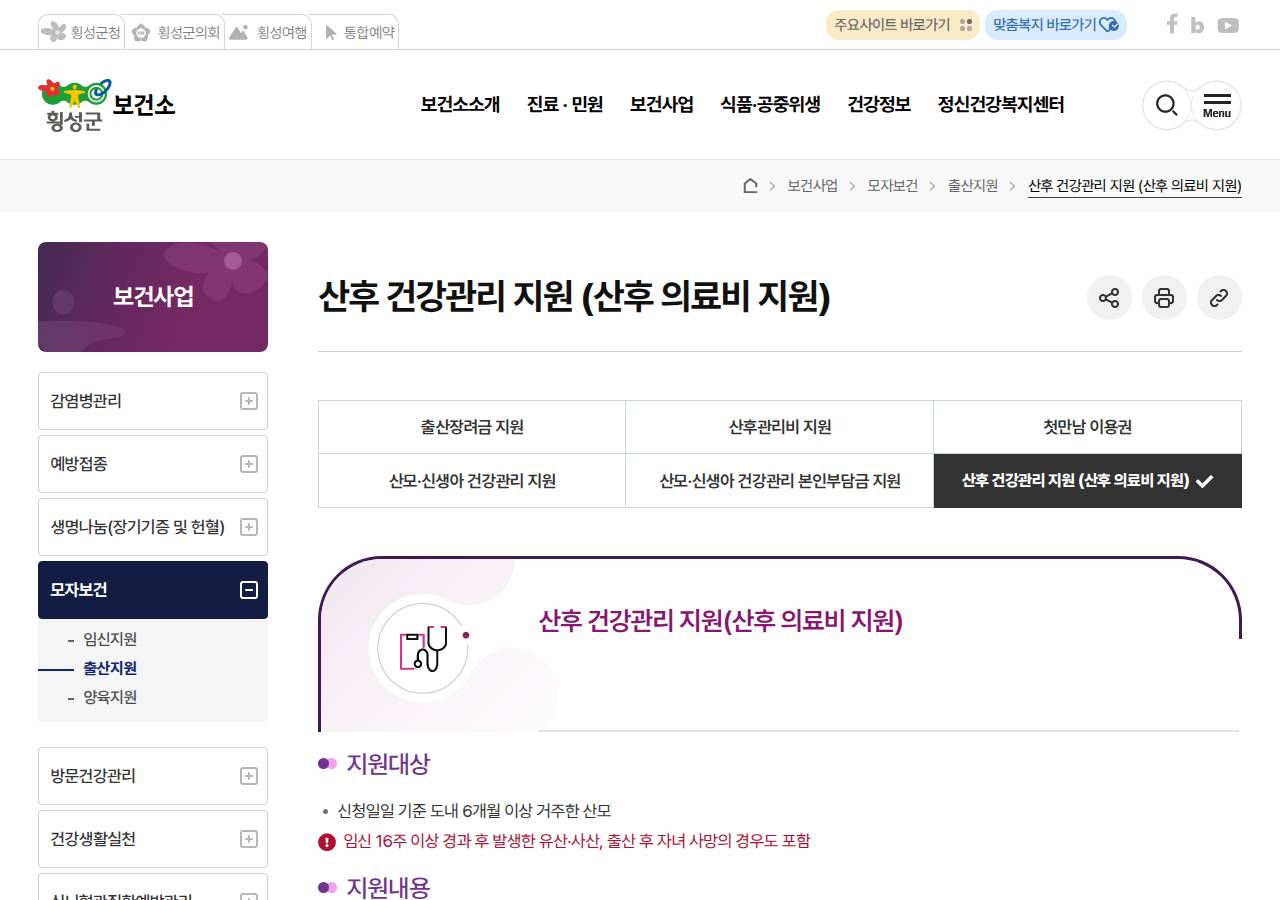Open the search magnifier icon
The height and width of the screenshot is (900, 1280).
(x=1166, y=105)
